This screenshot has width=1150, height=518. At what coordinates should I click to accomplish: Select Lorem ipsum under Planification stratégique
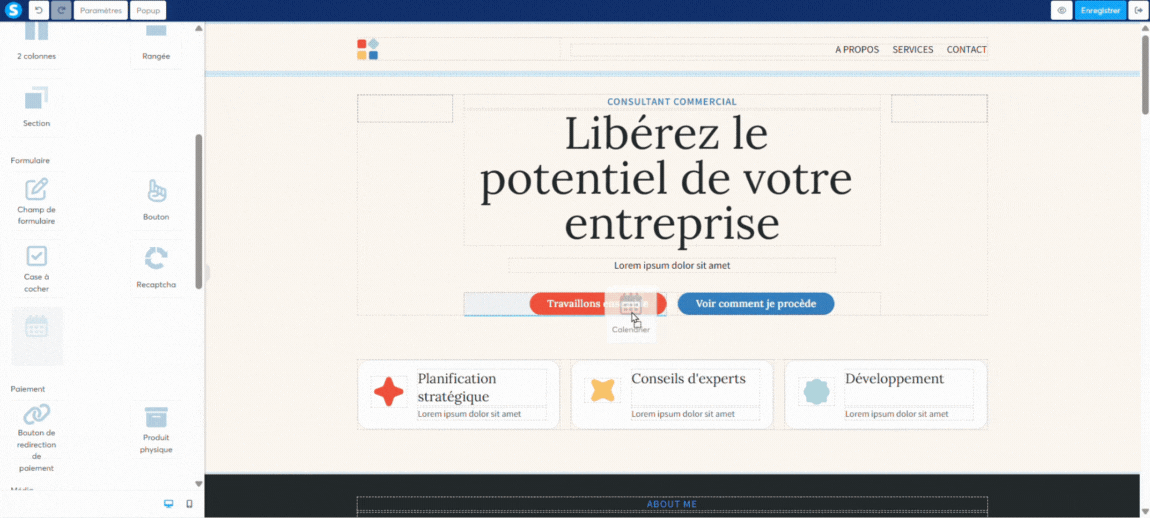pyautogui.click(x=469, y=414)
